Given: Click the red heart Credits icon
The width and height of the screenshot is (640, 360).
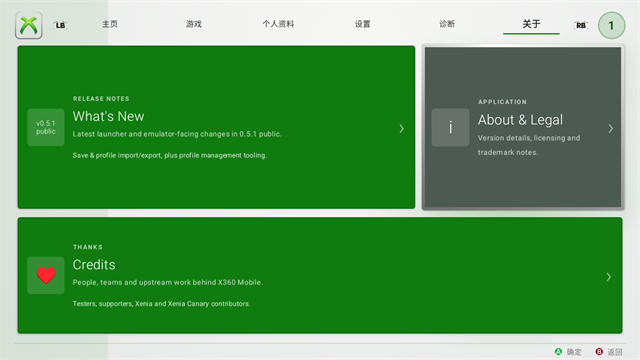Looking at the screenshot, I should pos(46,276).
